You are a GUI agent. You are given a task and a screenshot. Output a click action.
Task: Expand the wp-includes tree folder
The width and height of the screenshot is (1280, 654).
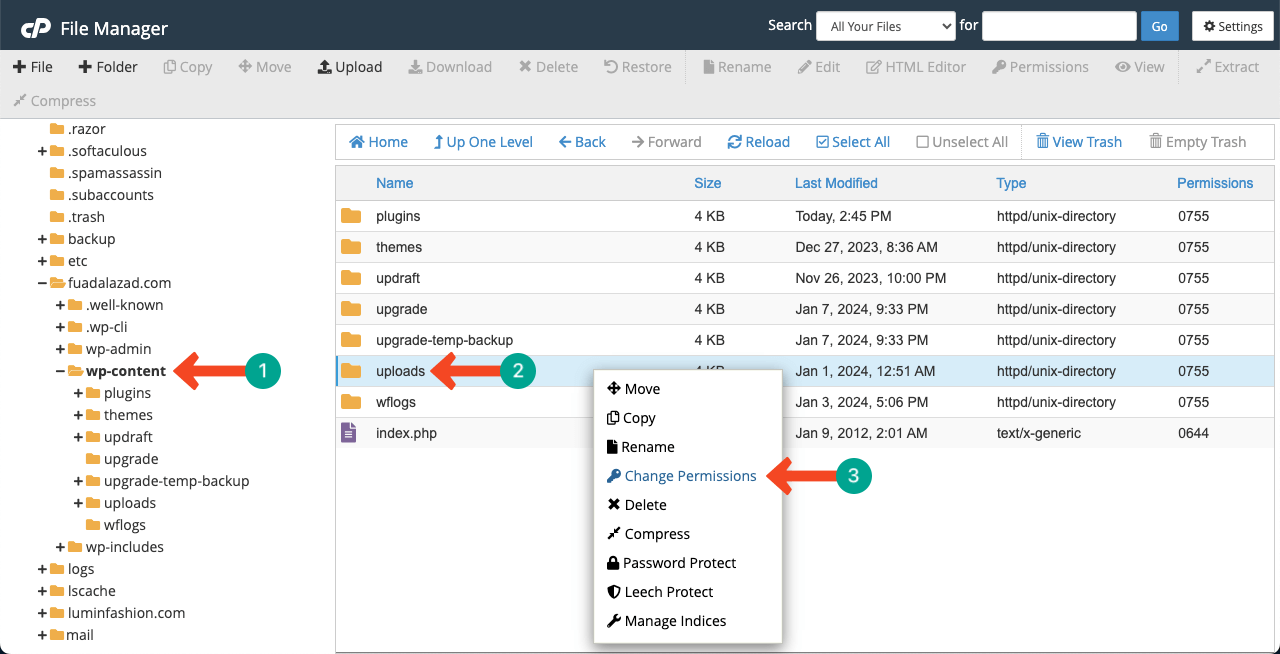tap(60, 547)
